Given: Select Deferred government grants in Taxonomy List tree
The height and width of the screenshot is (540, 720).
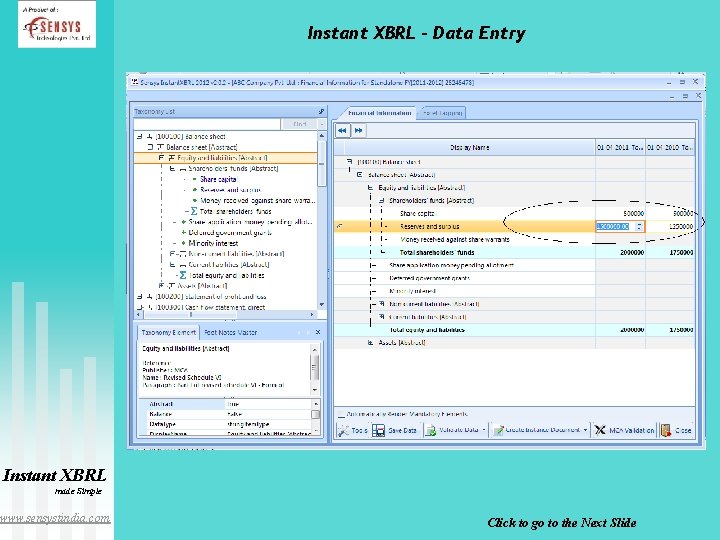Looking at the screenshot, I should coord(230,232).
